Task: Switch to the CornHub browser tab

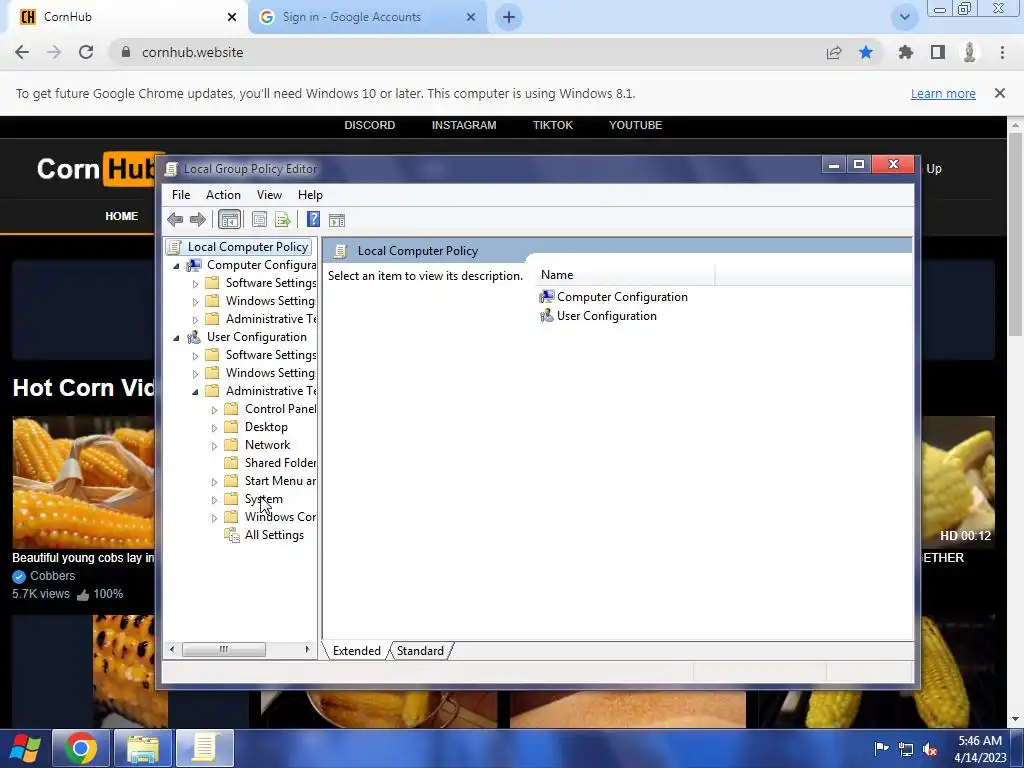Action: coord(127,17)
